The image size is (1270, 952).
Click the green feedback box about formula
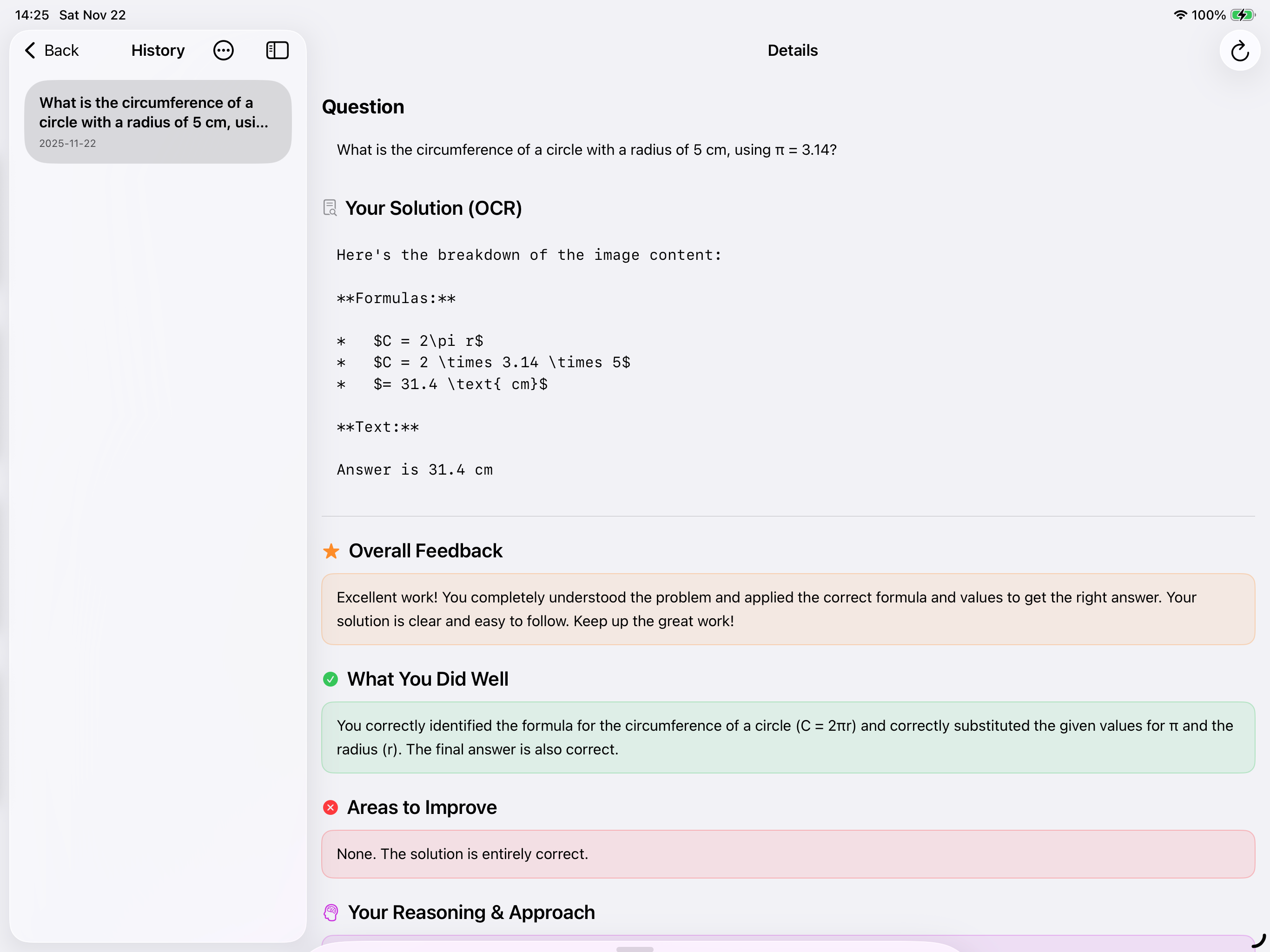788,738
